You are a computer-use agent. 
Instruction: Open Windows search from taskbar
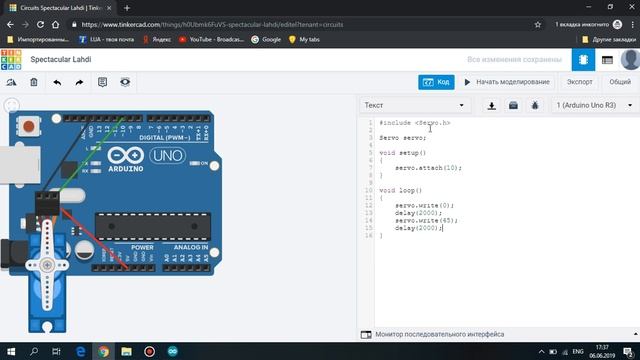click(34, 351)
